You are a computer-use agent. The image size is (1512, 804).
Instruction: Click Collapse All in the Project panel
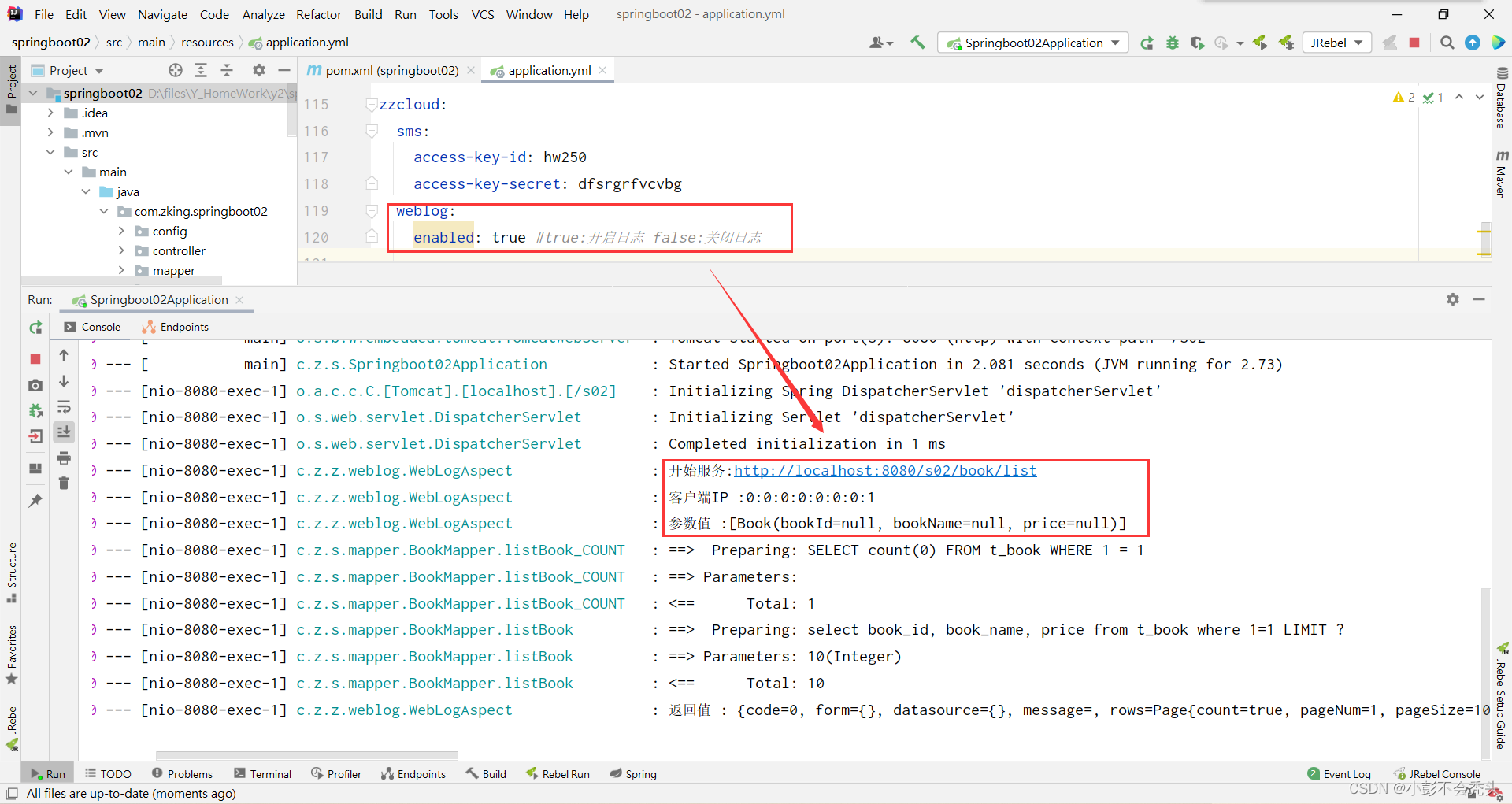coord(227,70)
